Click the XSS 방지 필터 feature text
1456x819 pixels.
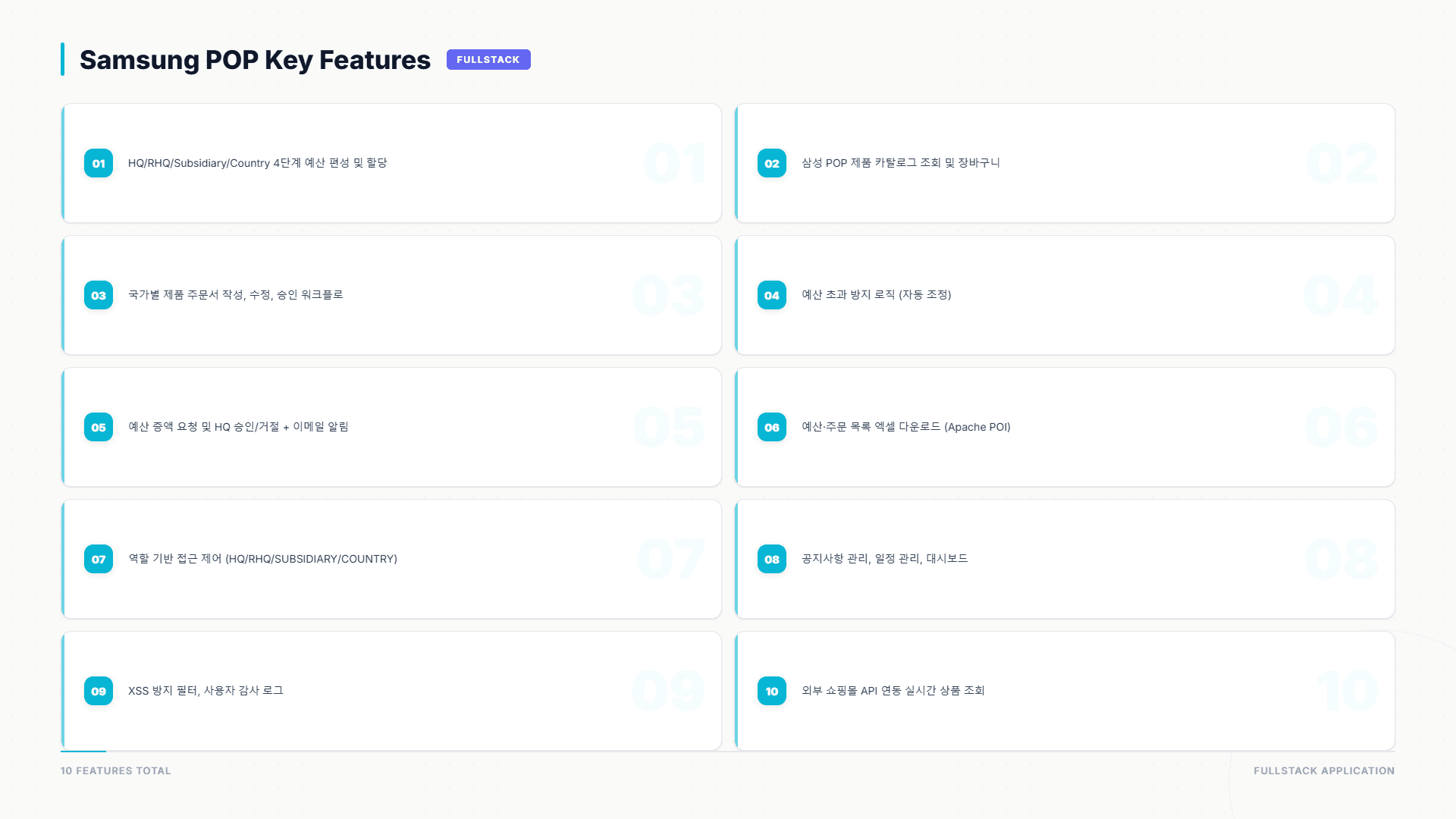pos(206,691)
